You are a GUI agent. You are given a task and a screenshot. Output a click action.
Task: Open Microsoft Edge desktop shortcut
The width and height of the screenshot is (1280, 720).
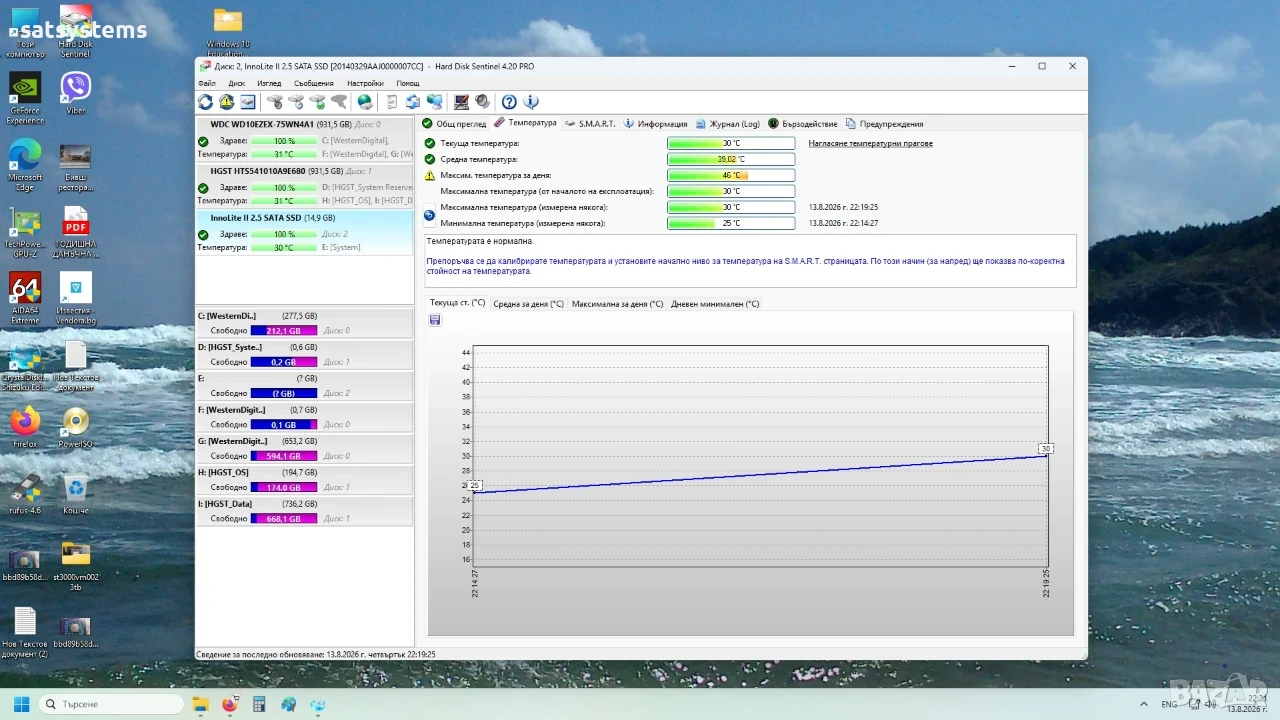point(25,165)
